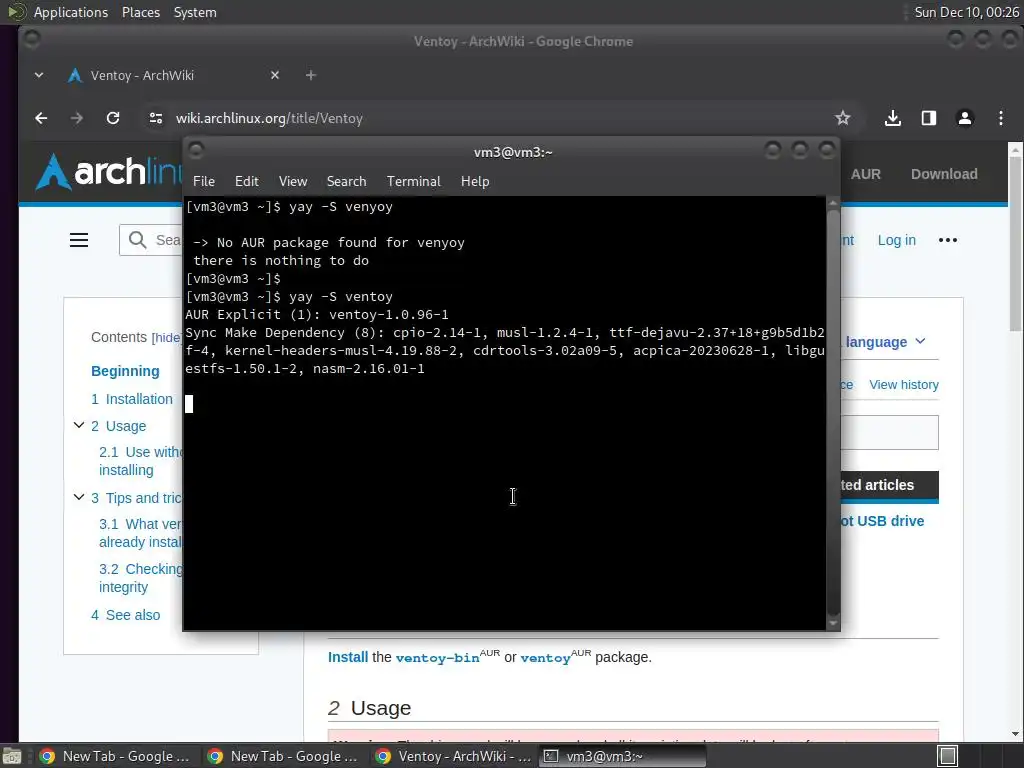
Task: Expand the language dropdown
Action: [x=886, y=342]
